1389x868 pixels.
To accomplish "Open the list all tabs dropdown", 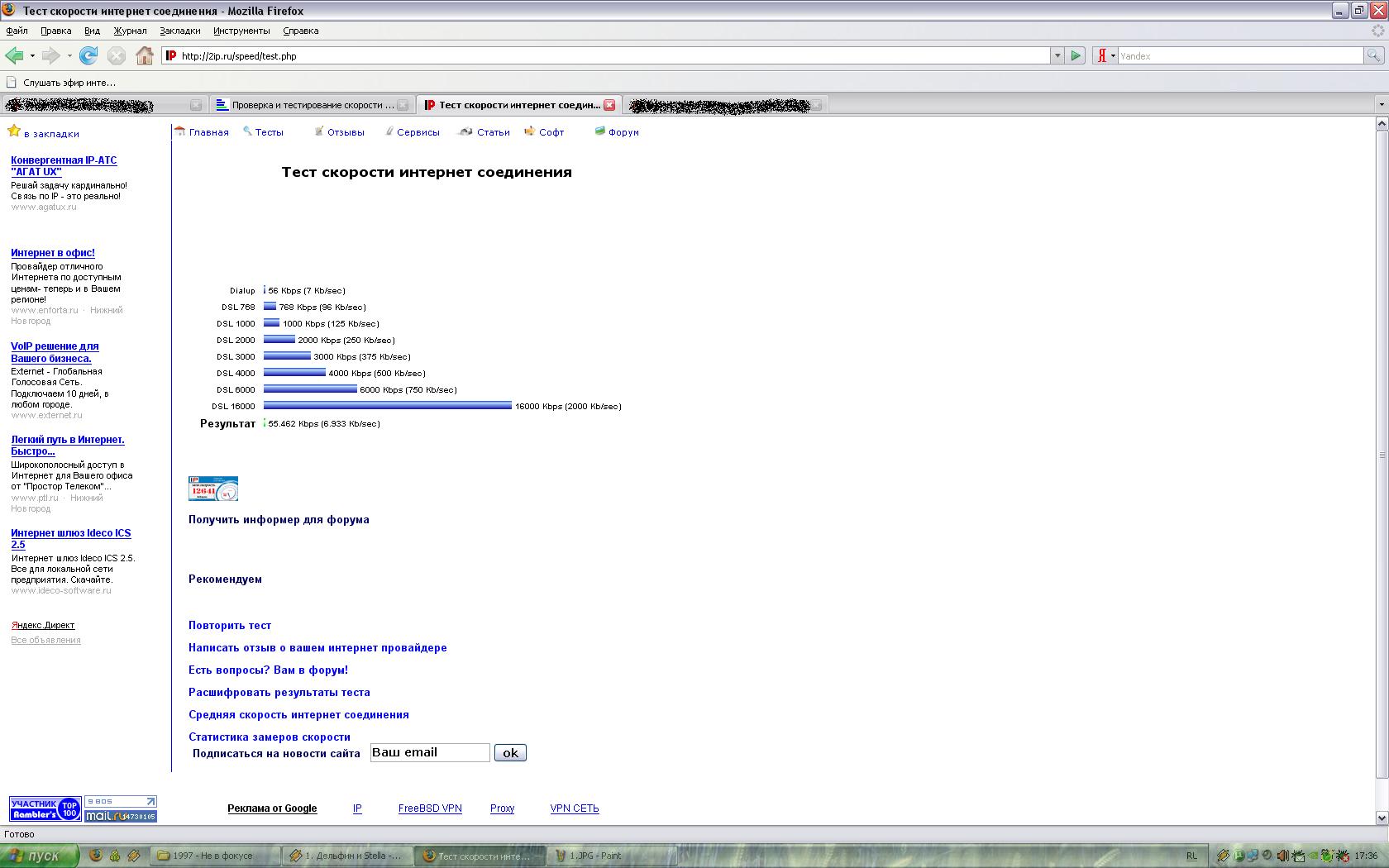I will click(x=1381, y=105).
